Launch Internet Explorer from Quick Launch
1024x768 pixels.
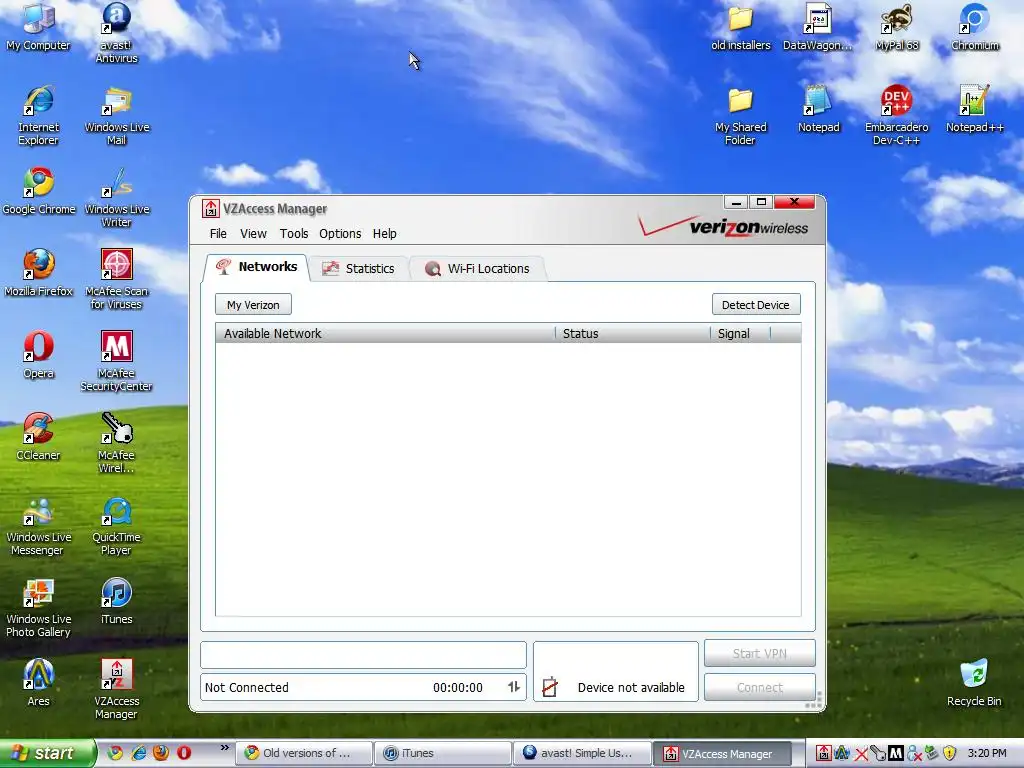coord(138,753)
